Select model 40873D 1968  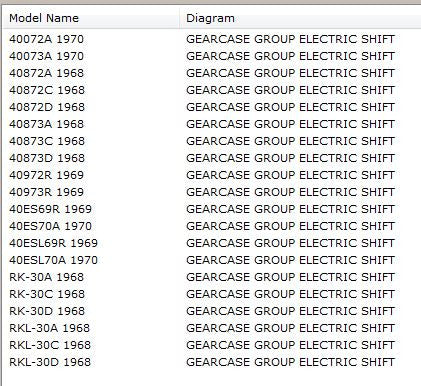[47, 158]
